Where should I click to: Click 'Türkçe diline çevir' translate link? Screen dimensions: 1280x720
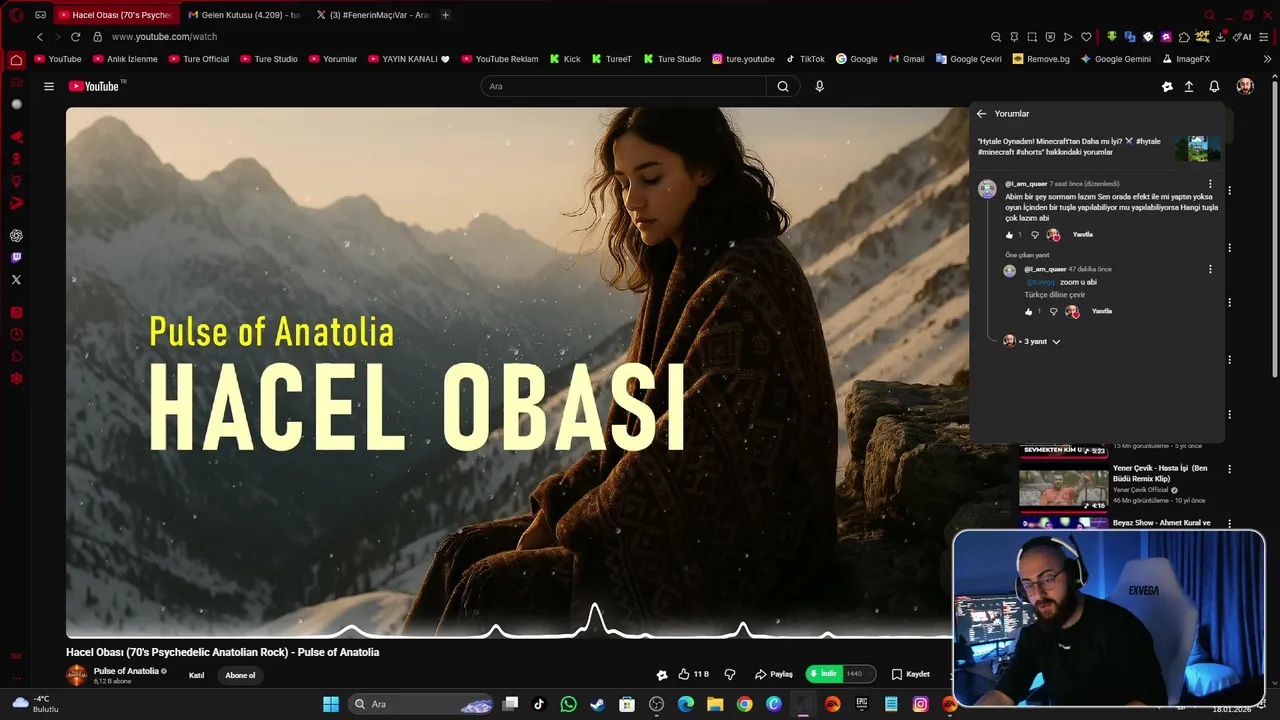(1054, 295)
